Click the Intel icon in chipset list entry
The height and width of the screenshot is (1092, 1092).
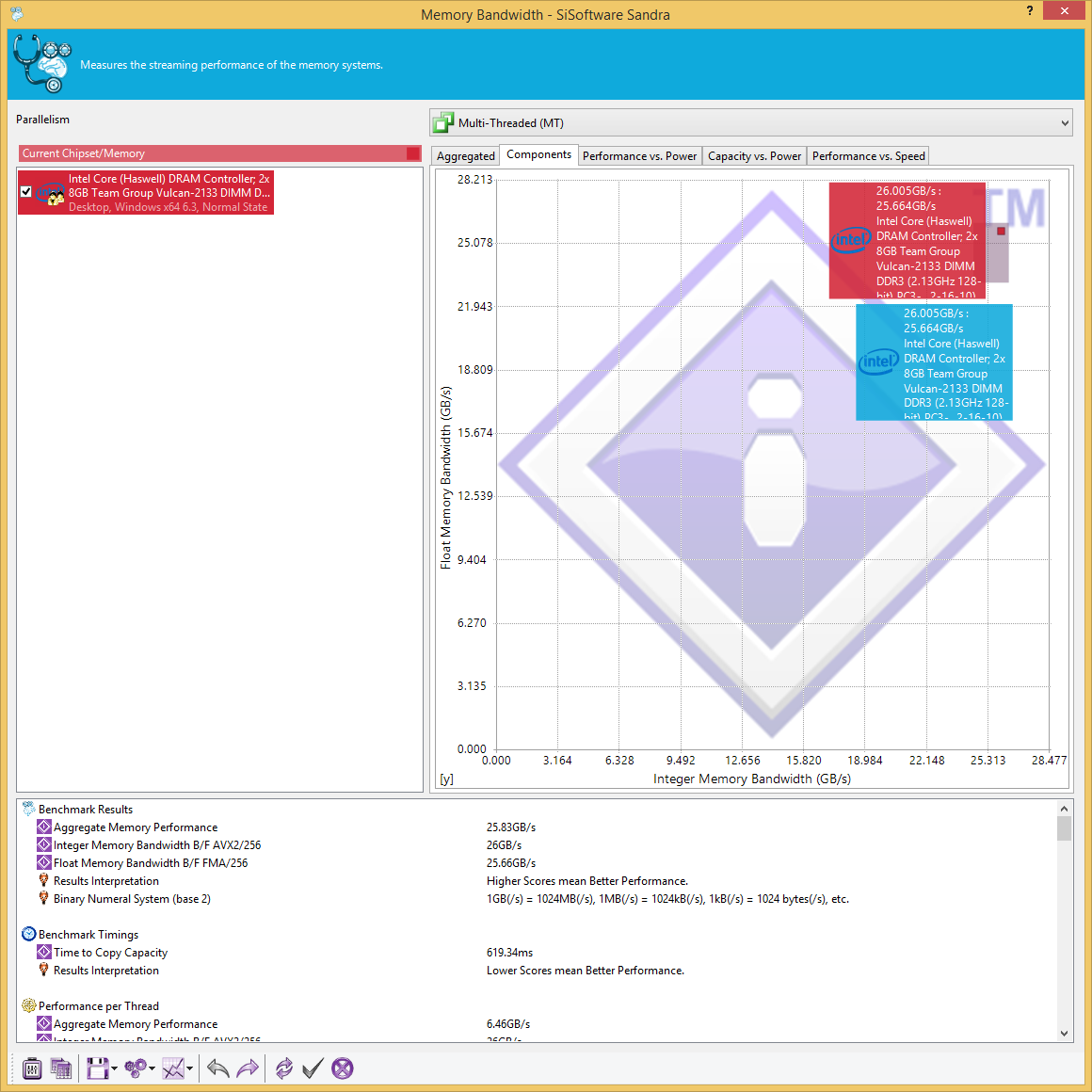pos(50,193)
